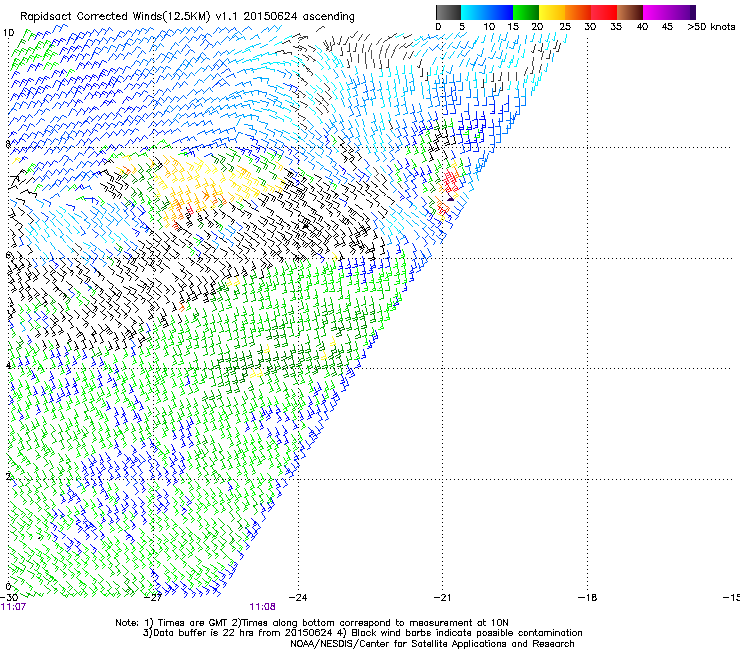Viewport: 740px width, 650px height.
Task: Click the longitude axis label '-21'
Action: tap(442, 598)
